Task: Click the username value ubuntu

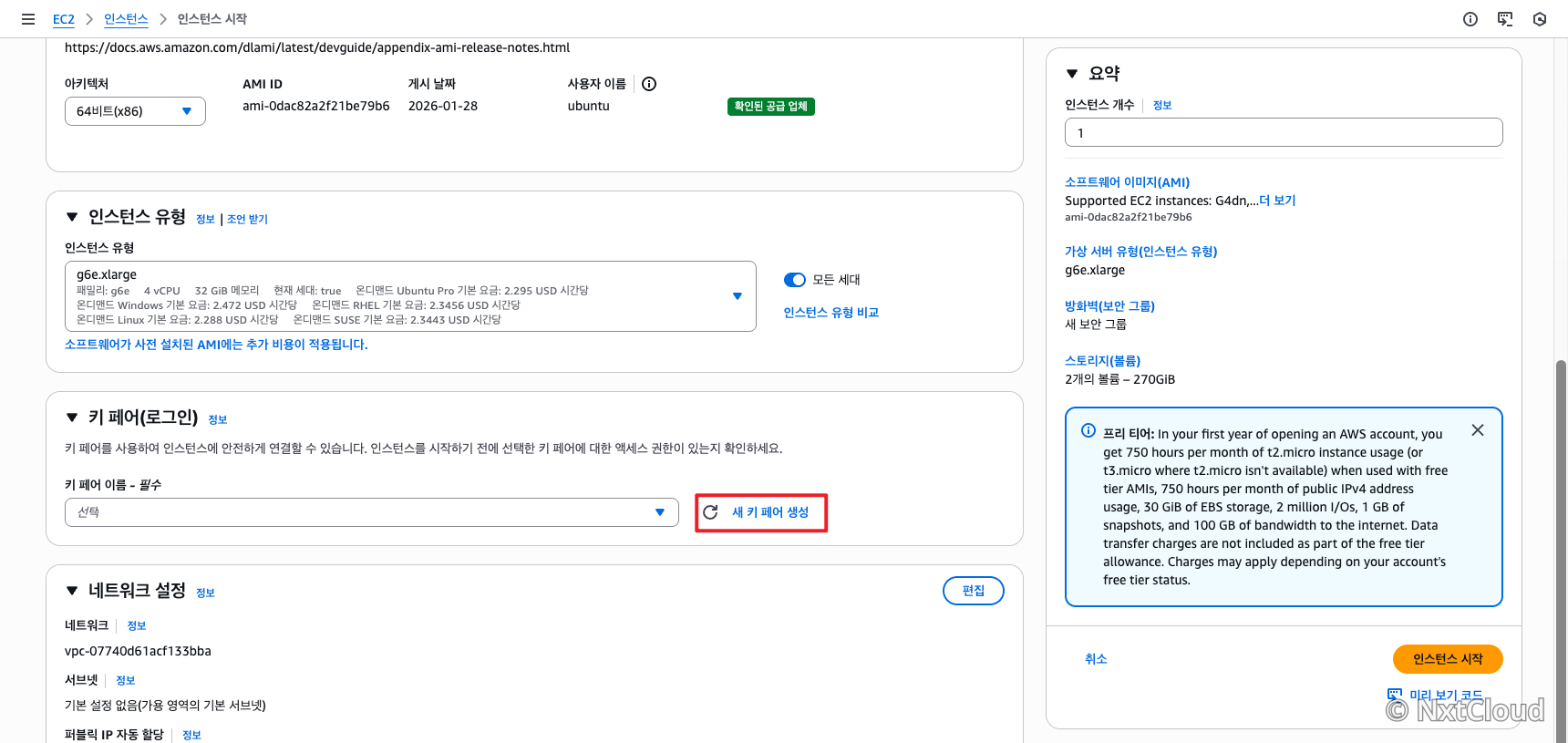Action: tap(589, 106)
